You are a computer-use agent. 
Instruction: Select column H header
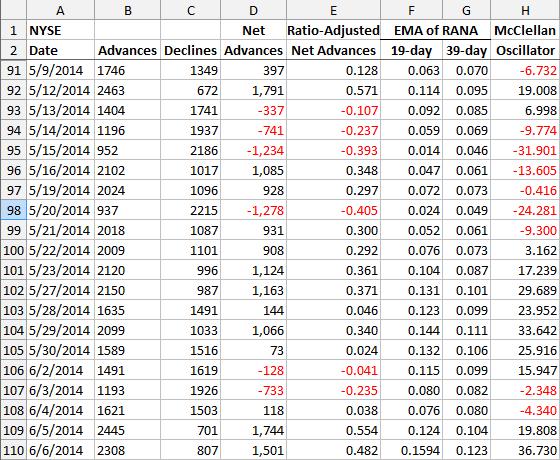(x=525, y=10)
